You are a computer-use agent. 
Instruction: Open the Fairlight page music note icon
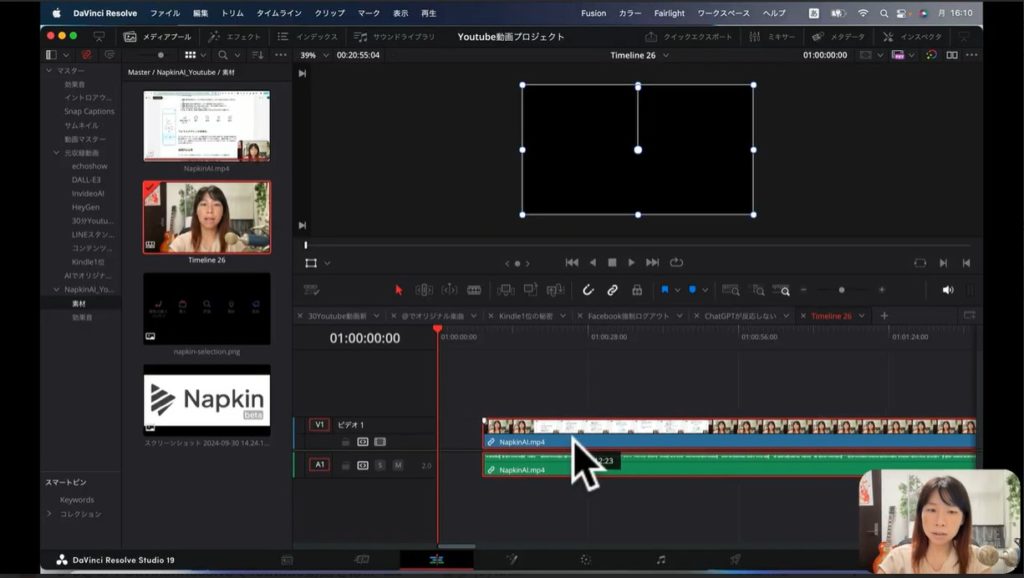coord(661,560)
